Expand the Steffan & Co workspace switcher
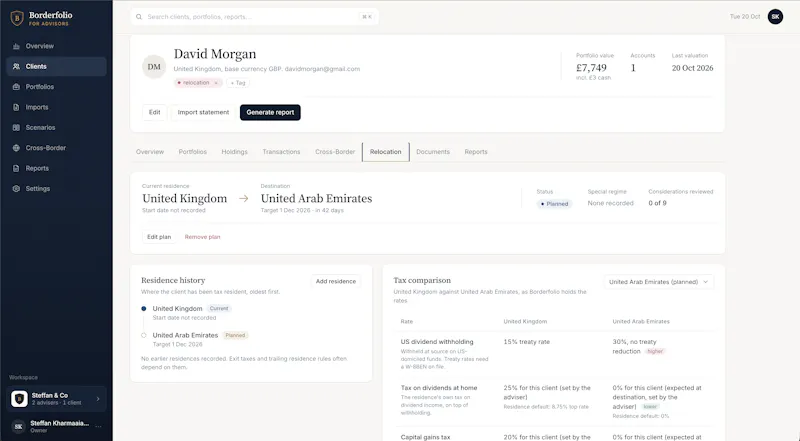 coord(56,399)
